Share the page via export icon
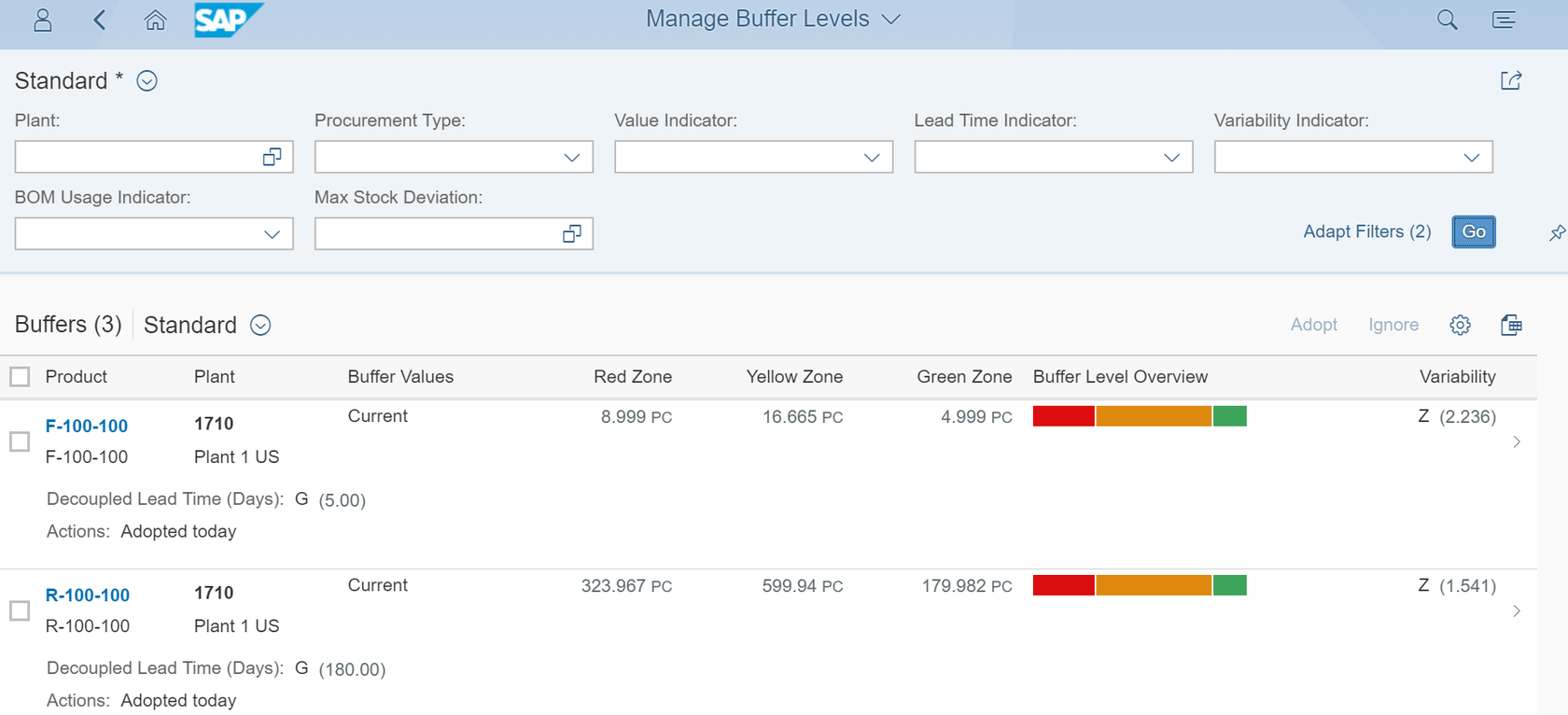This screenshot has width=1568, height=715. click(x=1511, y=80)
